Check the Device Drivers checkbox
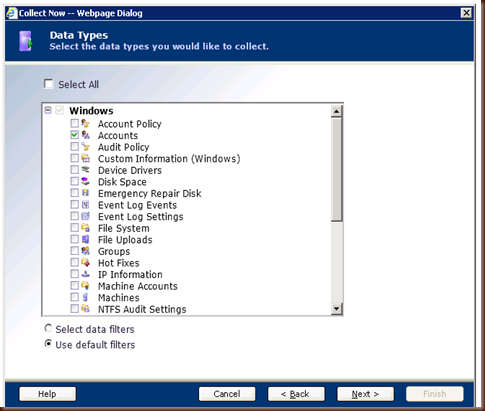This screenshot has height=411, width=485. point(75,170)
